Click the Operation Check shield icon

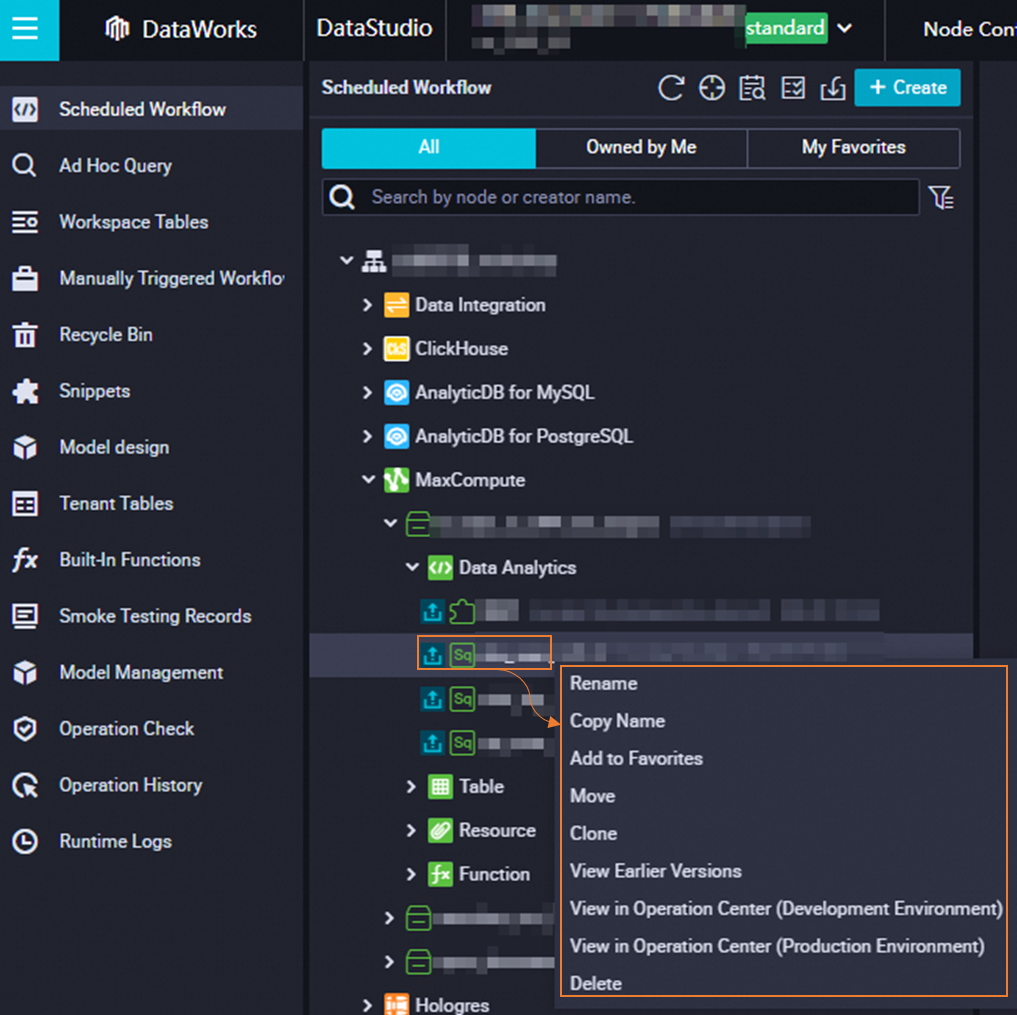point(25,729)
